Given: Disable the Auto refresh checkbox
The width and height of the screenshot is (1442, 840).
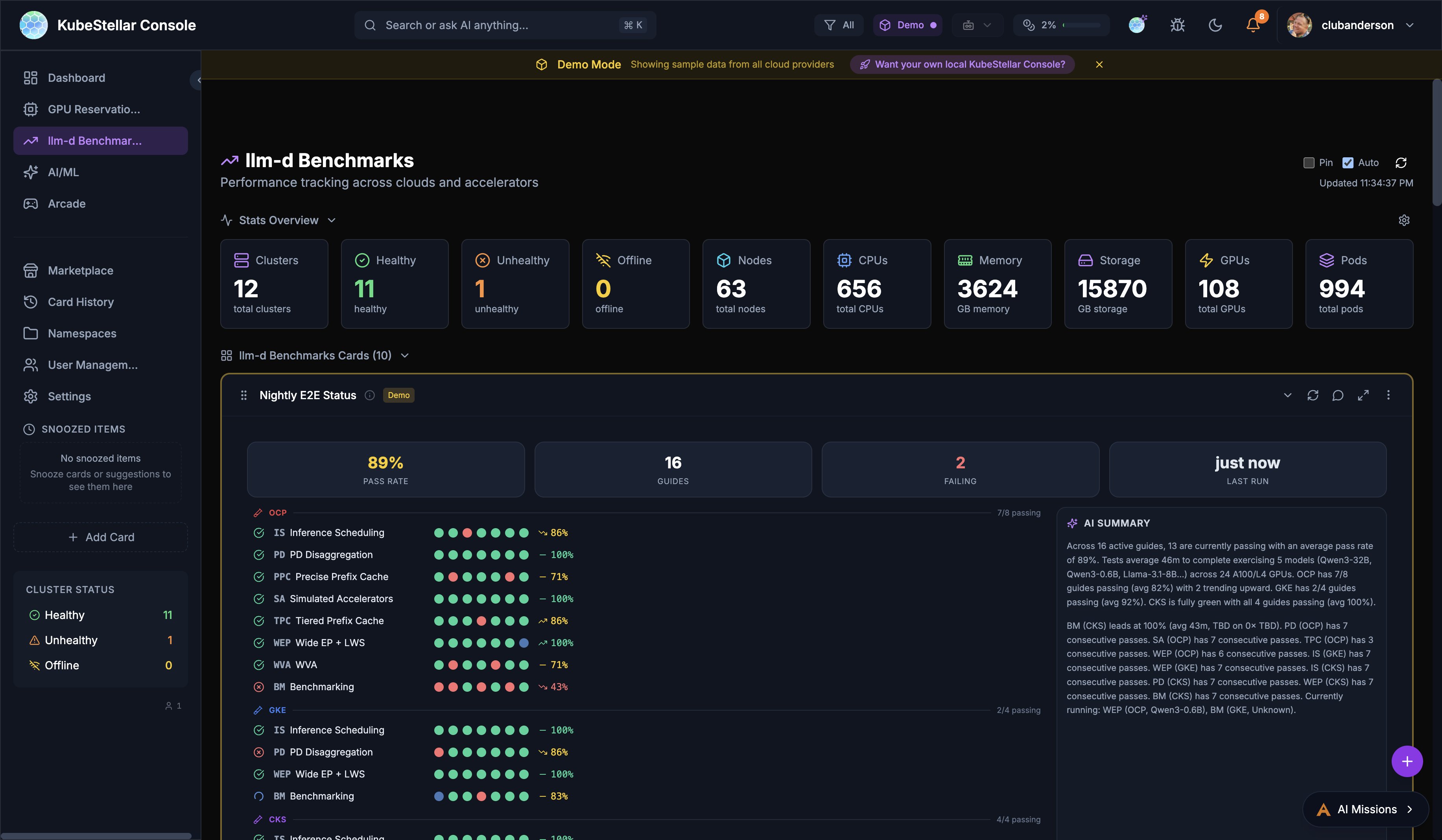Looking at the screenshot, I should [x=1347, y=162].
